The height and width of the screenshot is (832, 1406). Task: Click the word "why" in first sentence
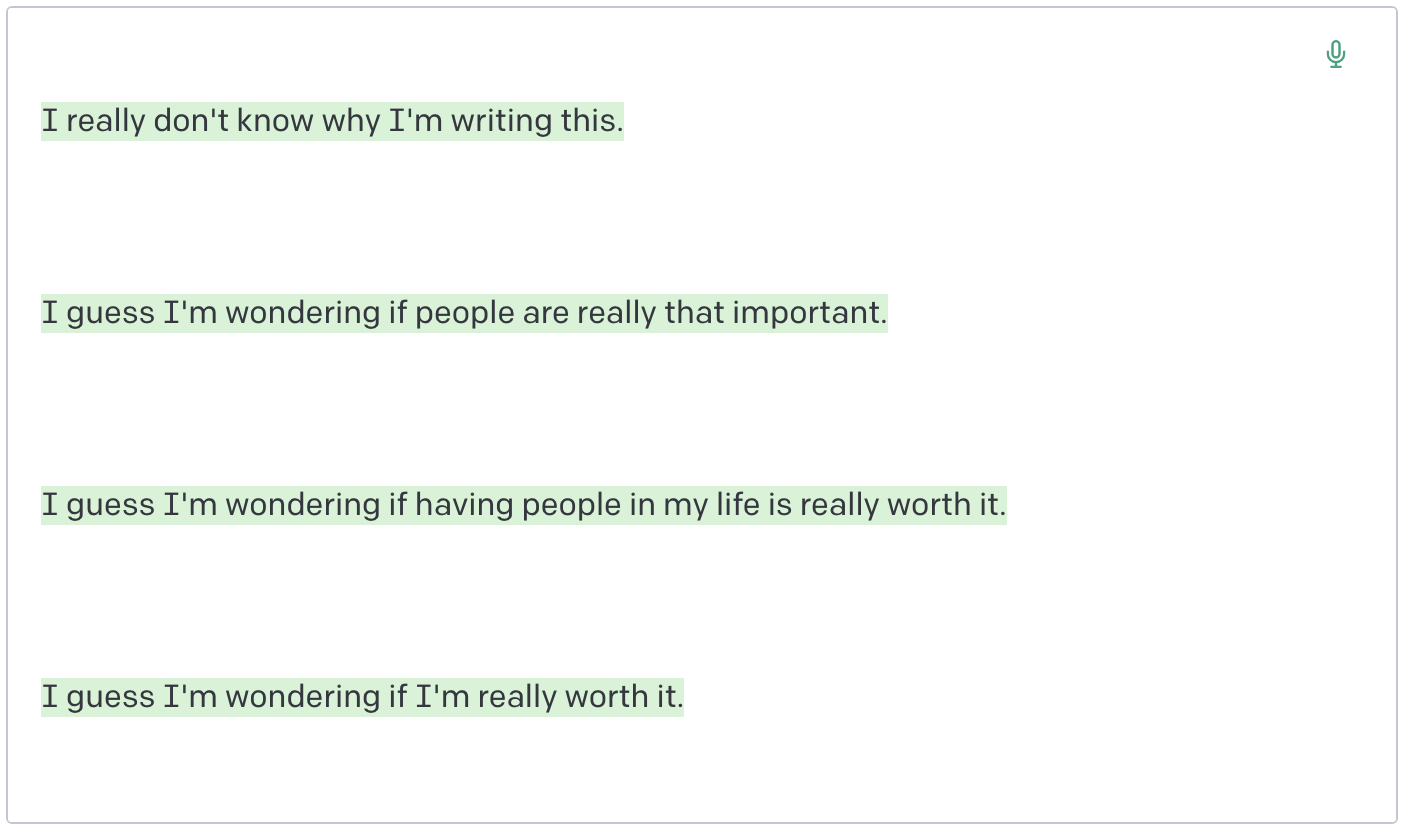(350, 121)
